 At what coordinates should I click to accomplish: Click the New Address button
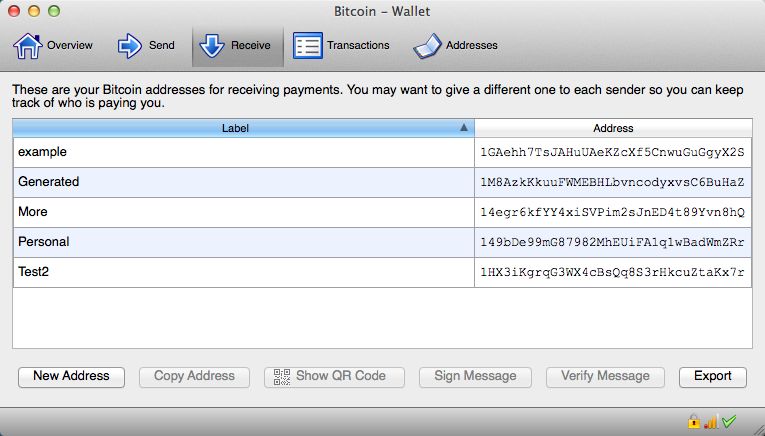click(71, 377)
